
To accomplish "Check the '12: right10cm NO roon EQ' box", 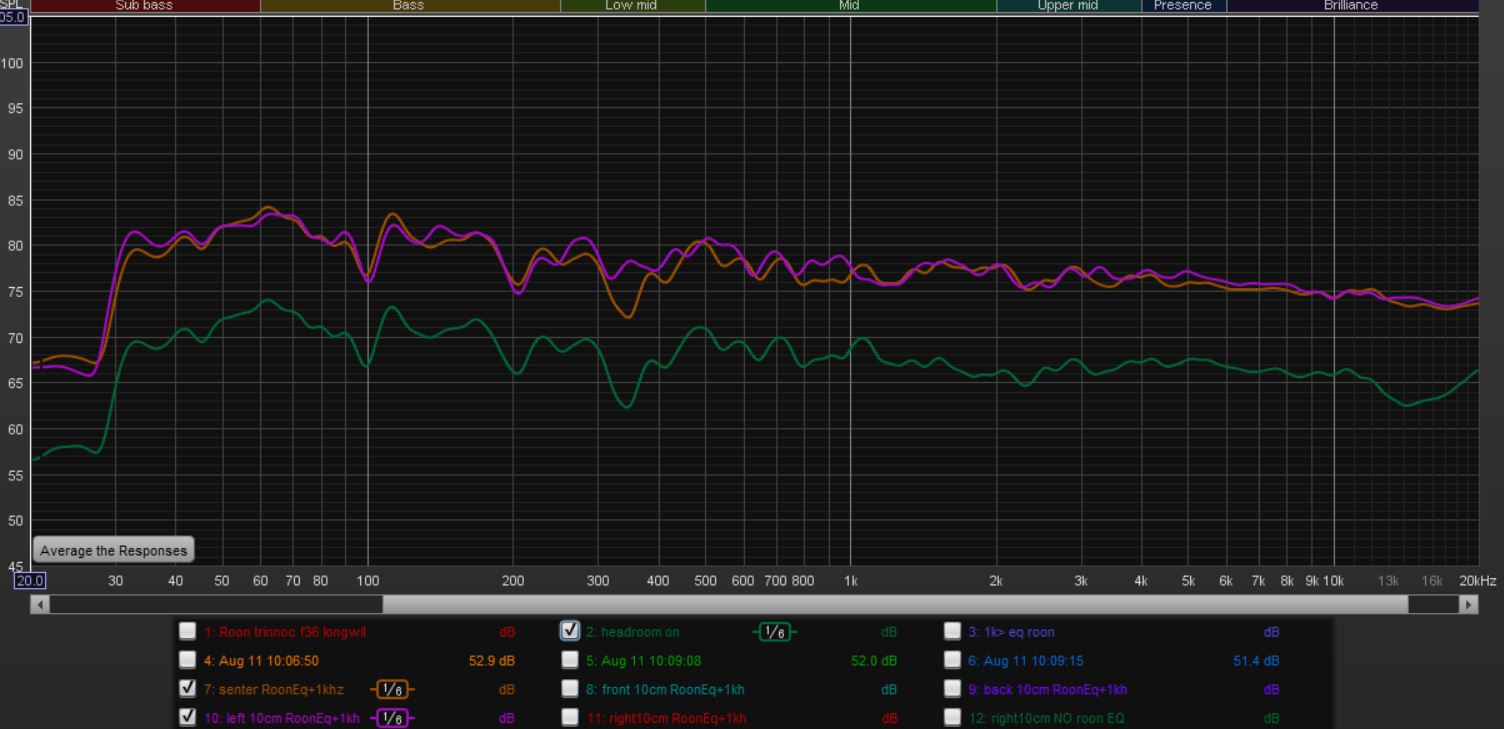I will point(954,718).
